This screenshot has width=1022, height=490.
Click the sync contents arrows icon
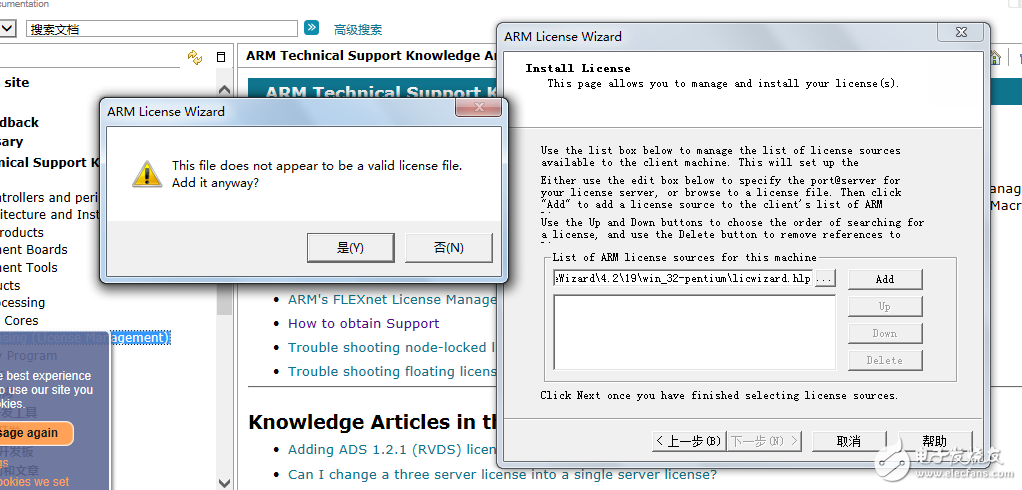click(x=195, y=57)
